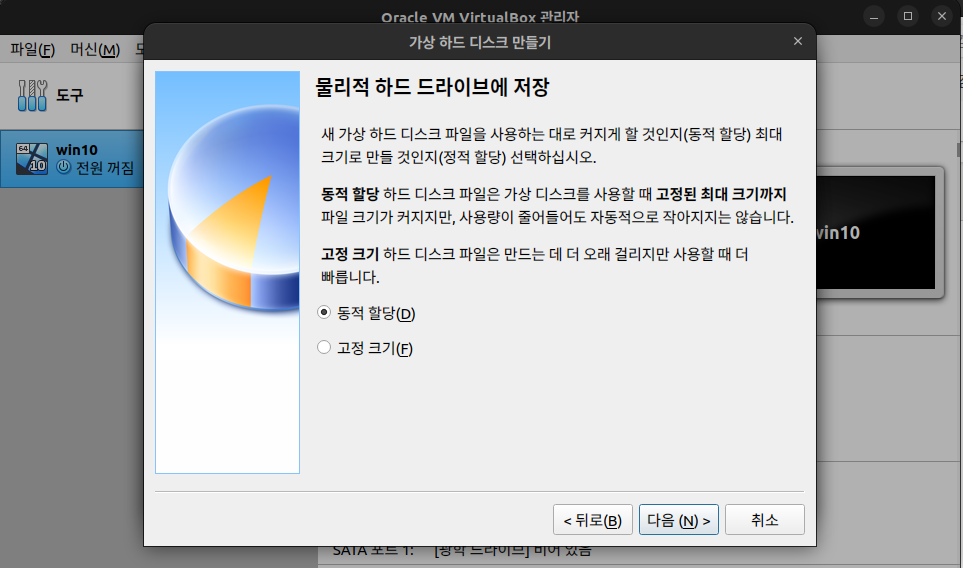Click the 다음(N) > button
Screen dimensions: 963x568
(x=679, y=519)
